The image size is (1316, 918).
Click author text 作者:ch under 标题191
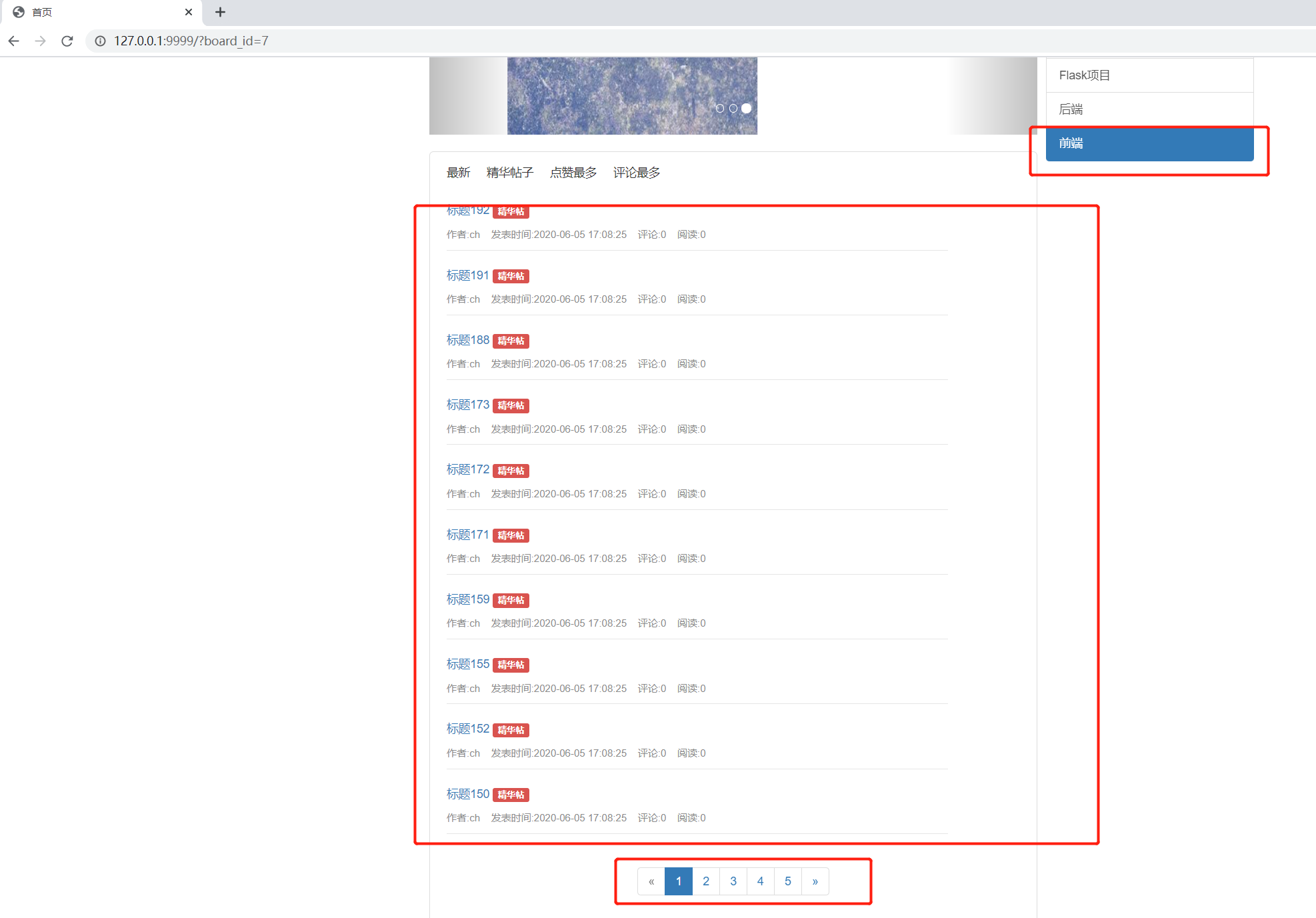[463, 299]
